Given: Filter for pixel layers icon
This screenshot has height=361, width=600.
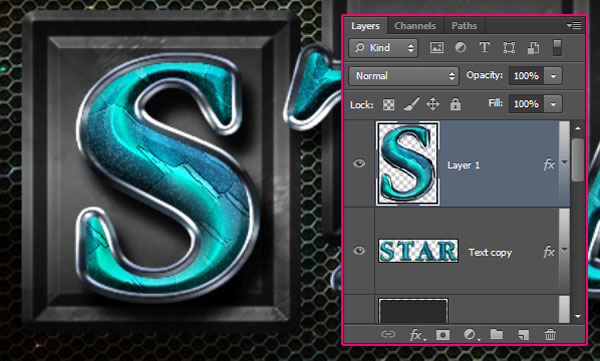Looking at the screenshot, I should [437, 48].
